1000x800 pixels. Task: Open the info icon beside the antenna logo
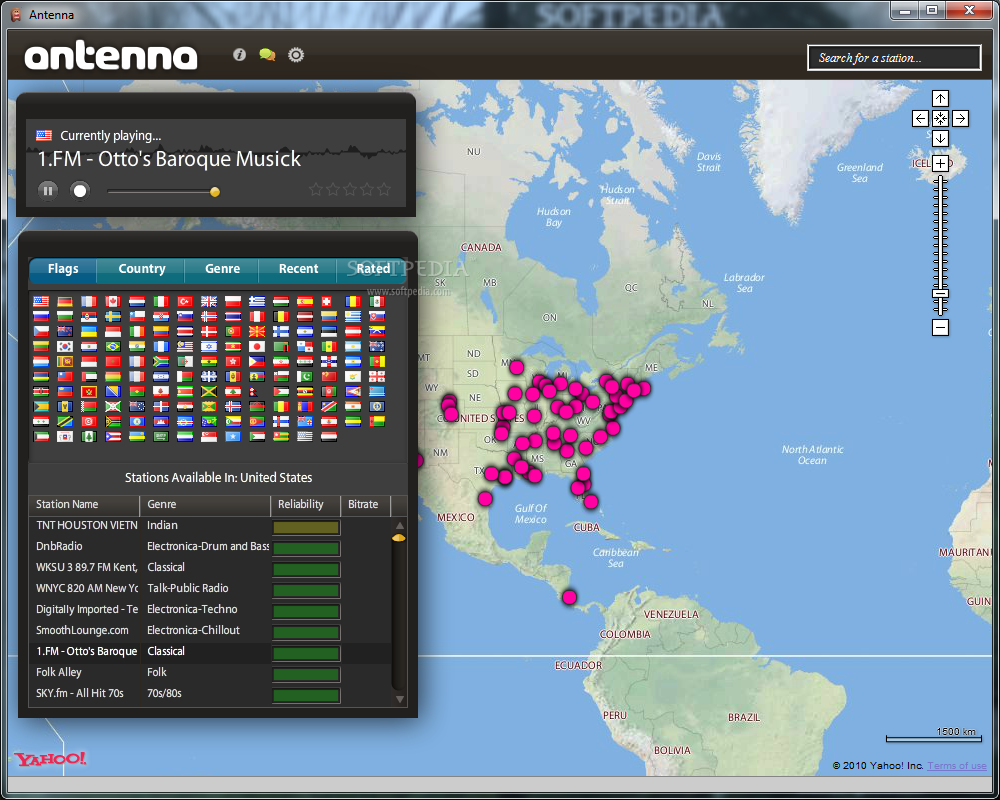[239, 55]
